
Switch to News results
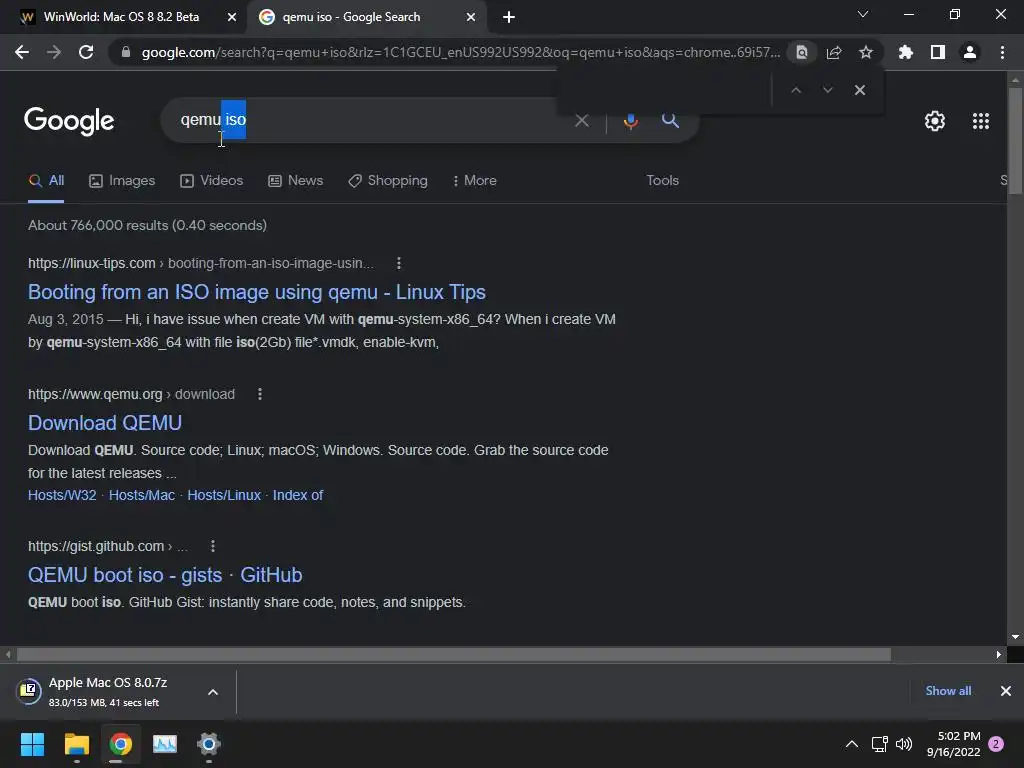(296, 181)
